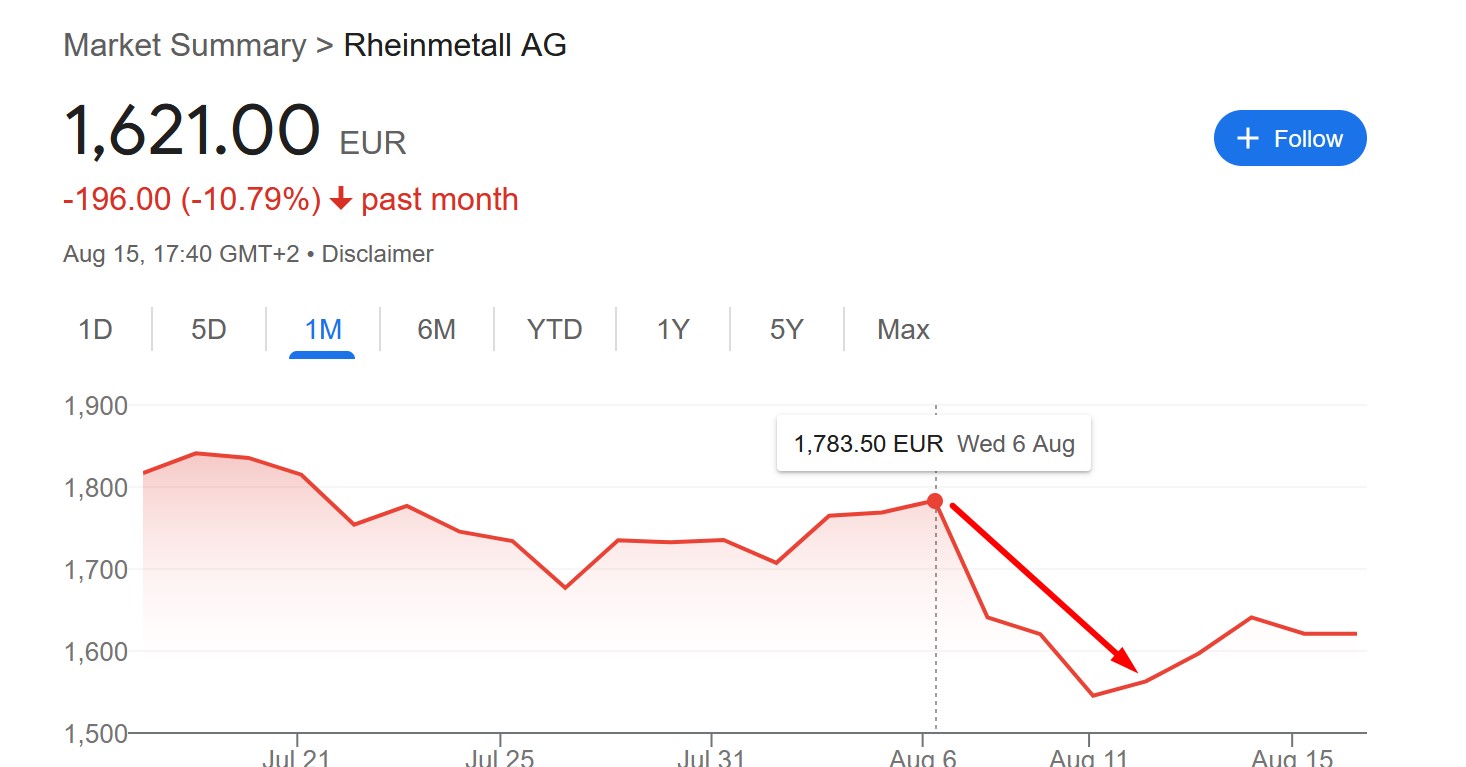Click the red annotation arrow head
Screen dimensions: 1466x767
point(1127,660)
